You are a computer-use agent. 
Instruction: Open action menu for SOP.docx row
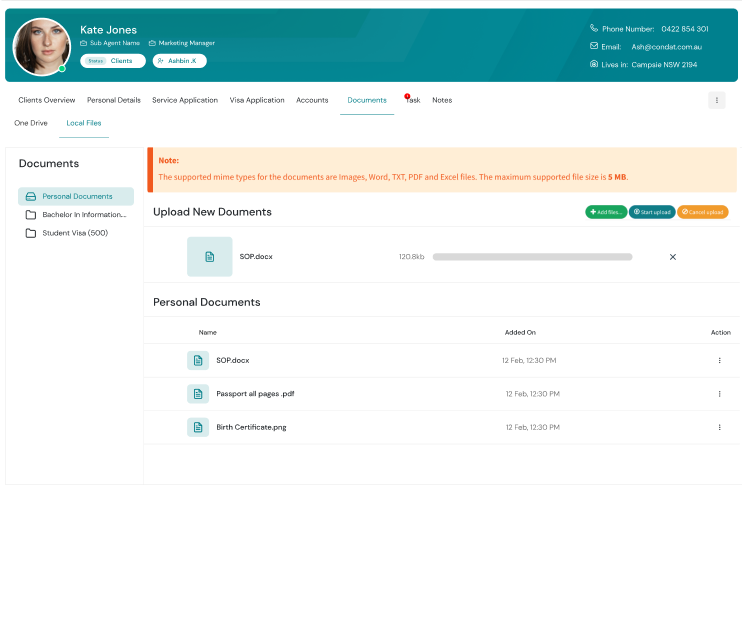point(719,360)
